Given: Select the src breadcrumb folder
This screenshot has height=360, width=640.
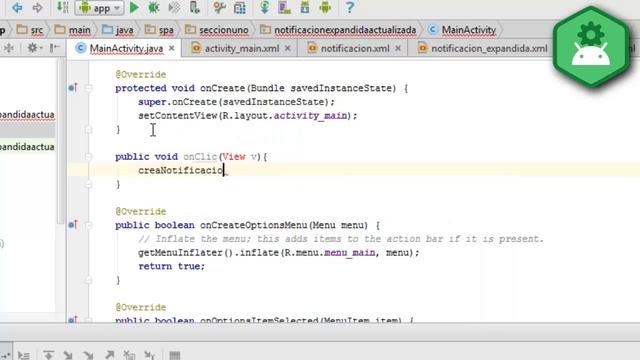Looking at the screenshot, I should [x=30, y=30].
